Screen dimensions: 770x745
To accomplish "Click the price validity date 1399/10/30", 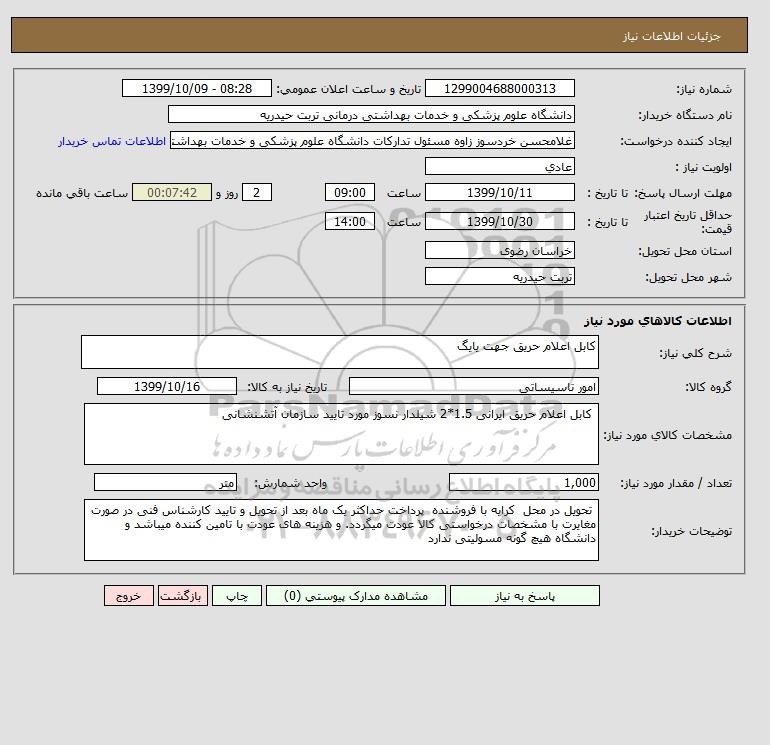I will pyautogui.click(x=499, y=221).
